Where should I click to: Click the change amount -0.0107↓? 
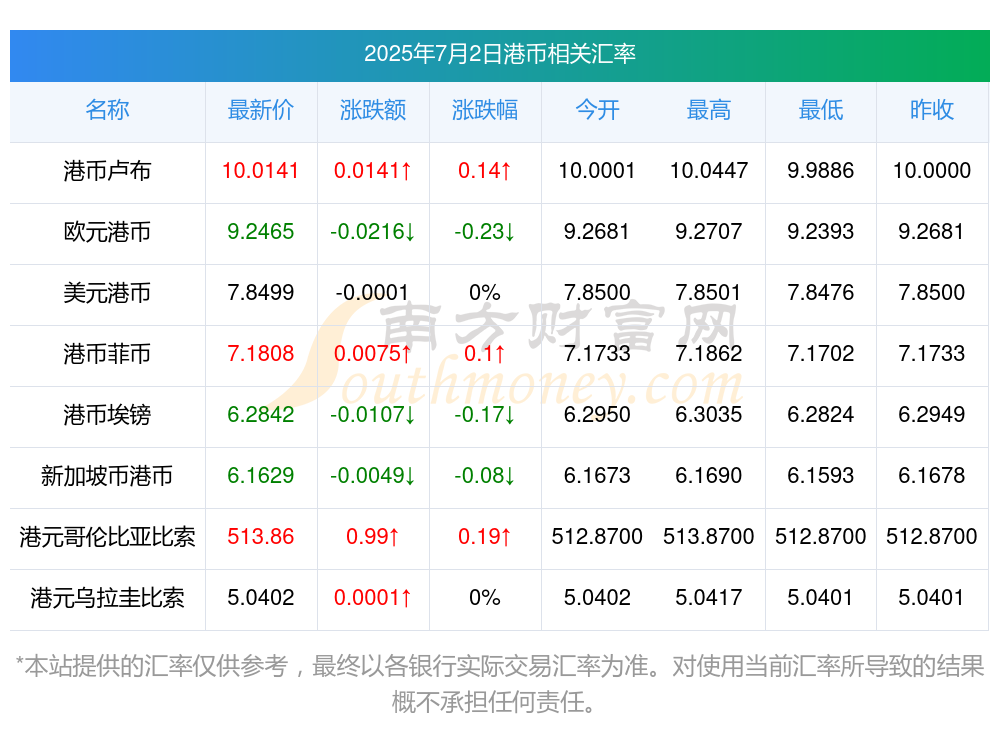[373, 415]
